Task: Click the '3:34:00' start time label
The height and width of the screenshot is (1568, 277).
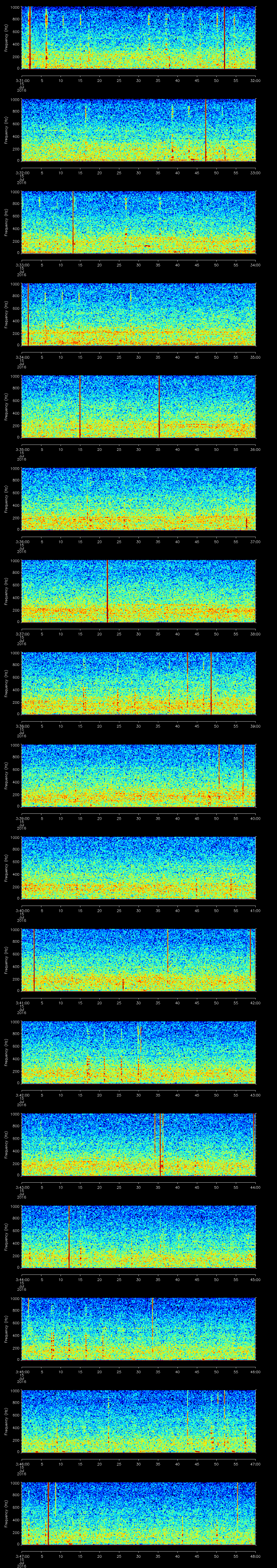Action: 22,357
